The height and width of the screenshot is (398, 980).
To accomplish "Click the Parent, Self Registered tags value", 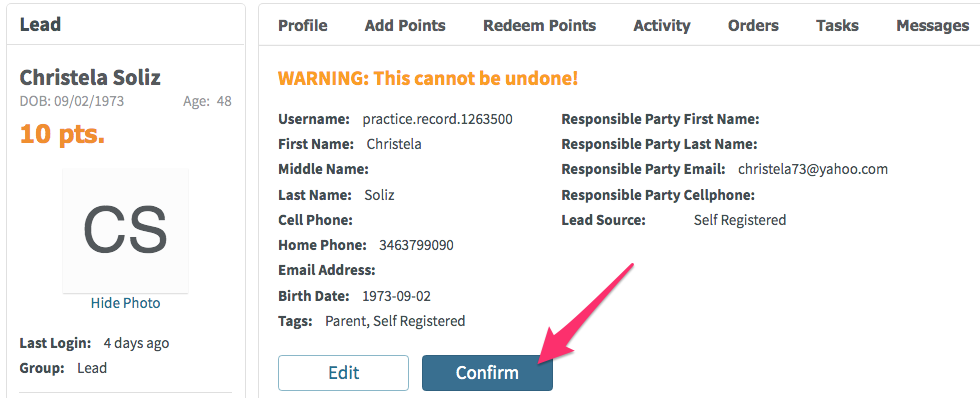I will 395,321.
